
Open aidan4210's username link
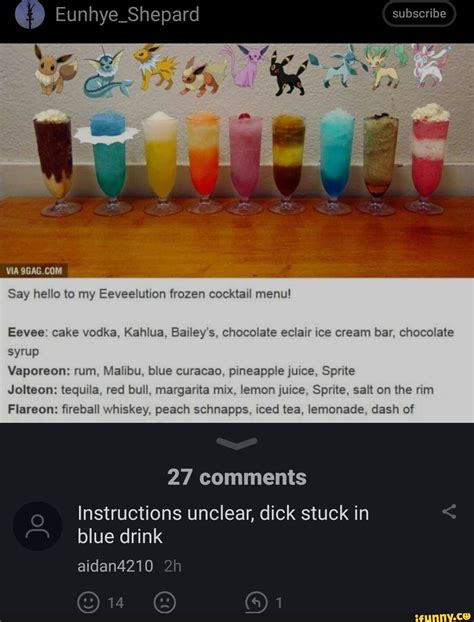click(115, 566)
